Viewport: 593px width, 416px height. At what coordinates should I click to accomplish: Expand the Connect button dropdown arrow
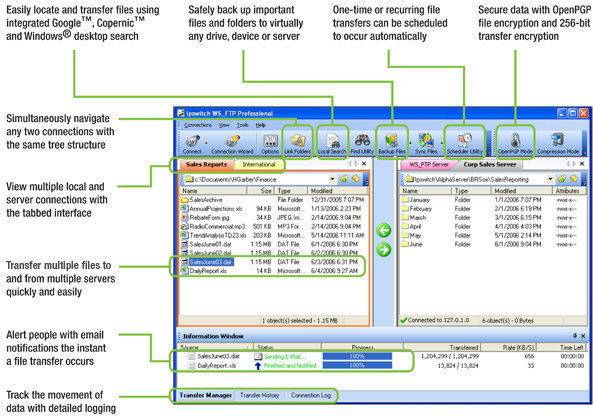point(206,143)
